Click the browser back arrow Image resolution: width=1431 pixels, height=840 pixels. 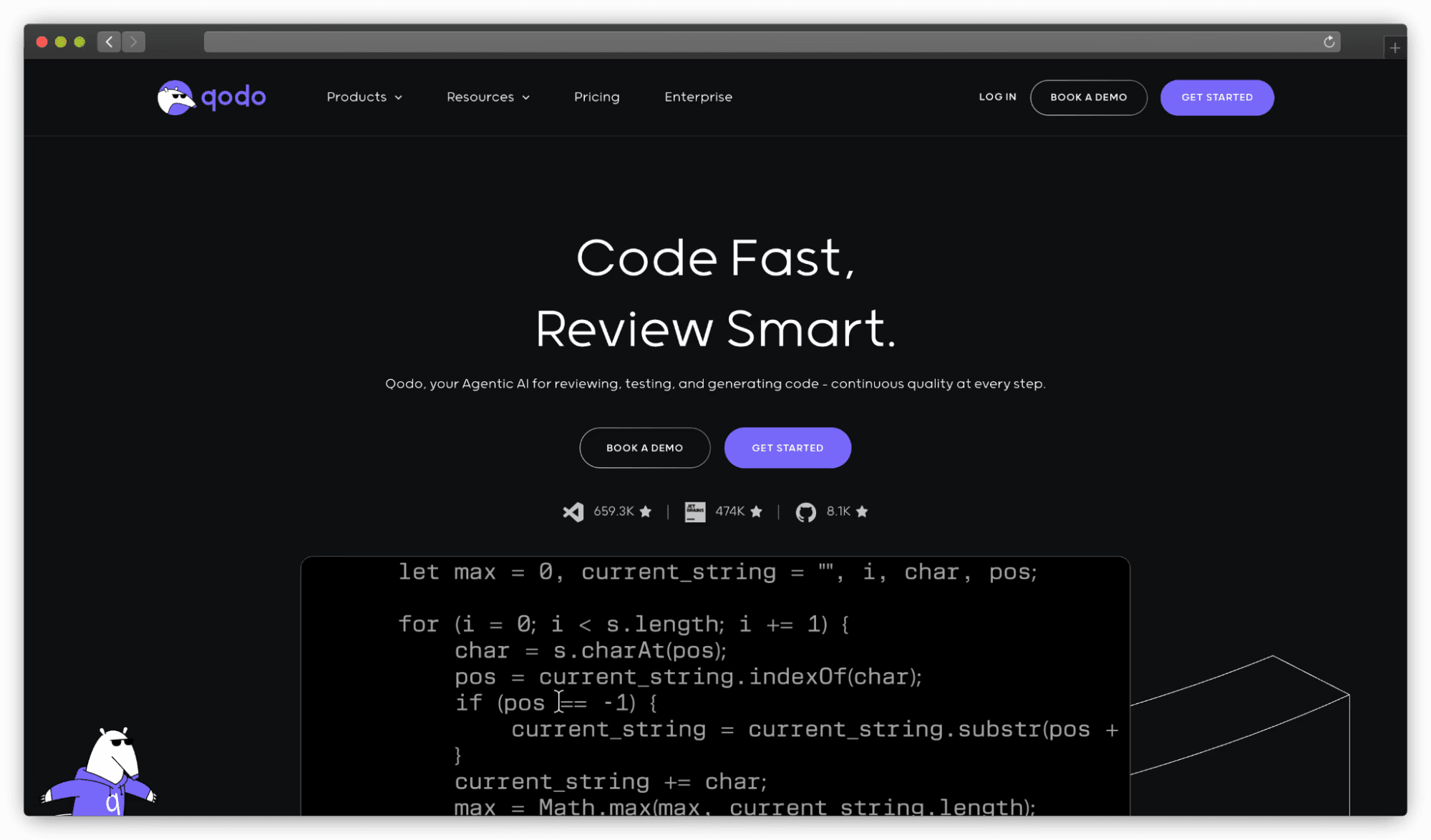(x=109, y=41)
